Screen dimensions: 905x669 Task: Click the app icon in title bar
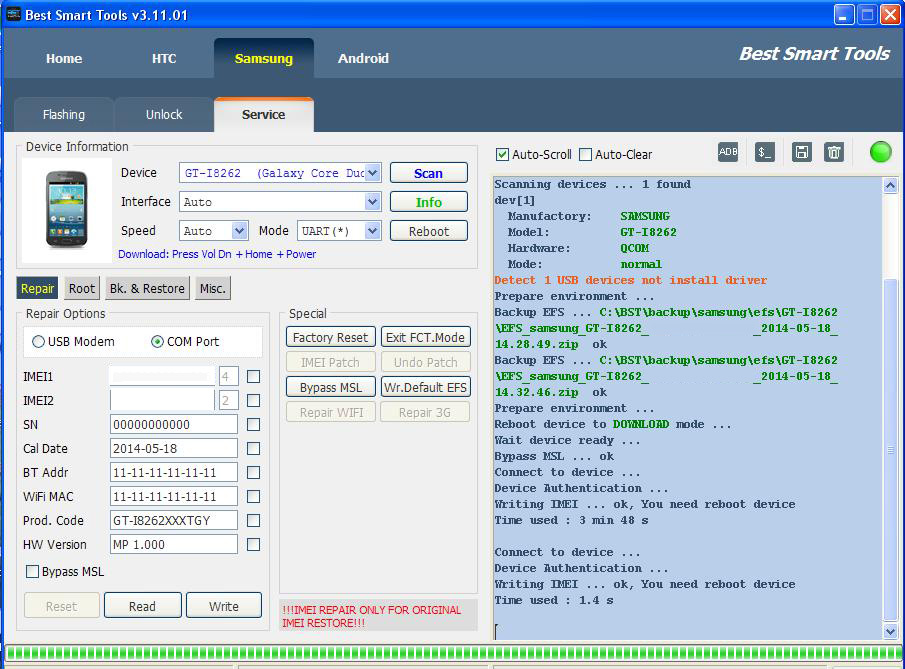pos(13,14)
